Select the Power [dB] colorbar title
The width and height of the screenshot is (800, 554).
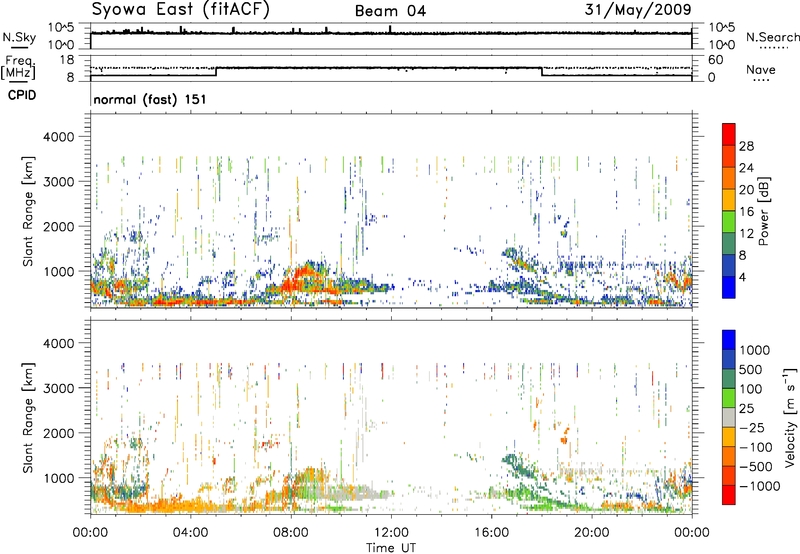coord(764,211)
